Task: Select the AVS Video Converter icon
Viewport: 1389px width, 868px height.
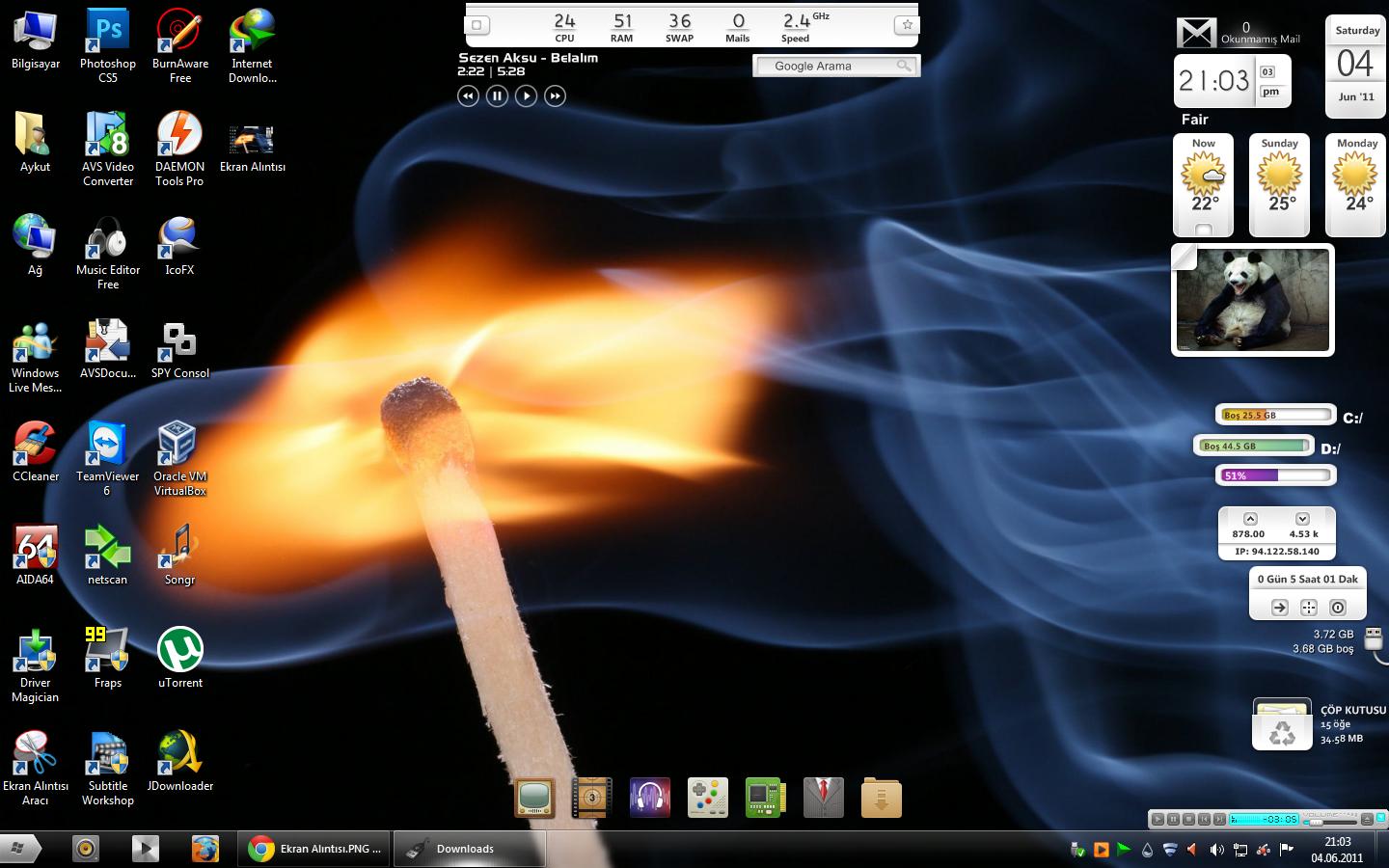Action: coord(108,149)
